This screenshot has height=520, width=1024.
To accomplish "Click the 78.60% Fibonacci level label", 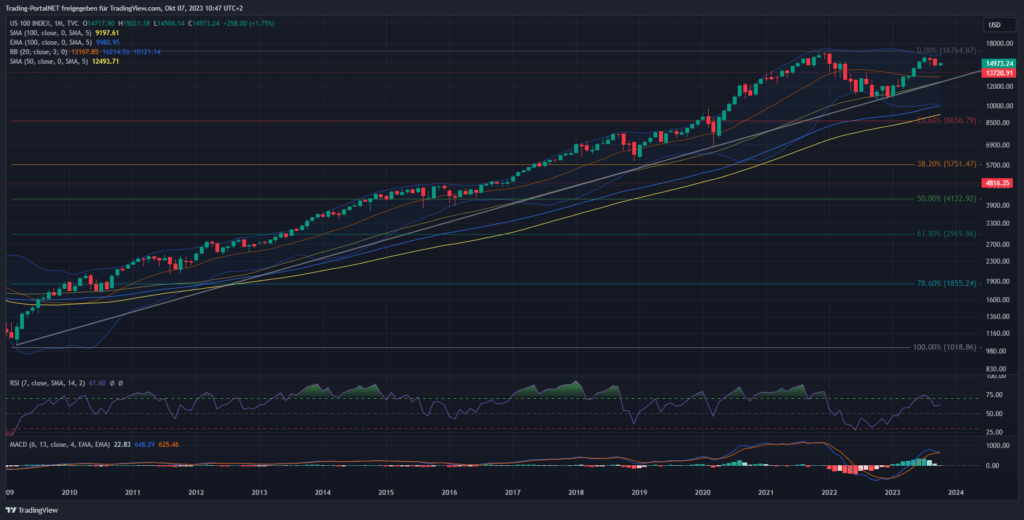I will 945,283.
